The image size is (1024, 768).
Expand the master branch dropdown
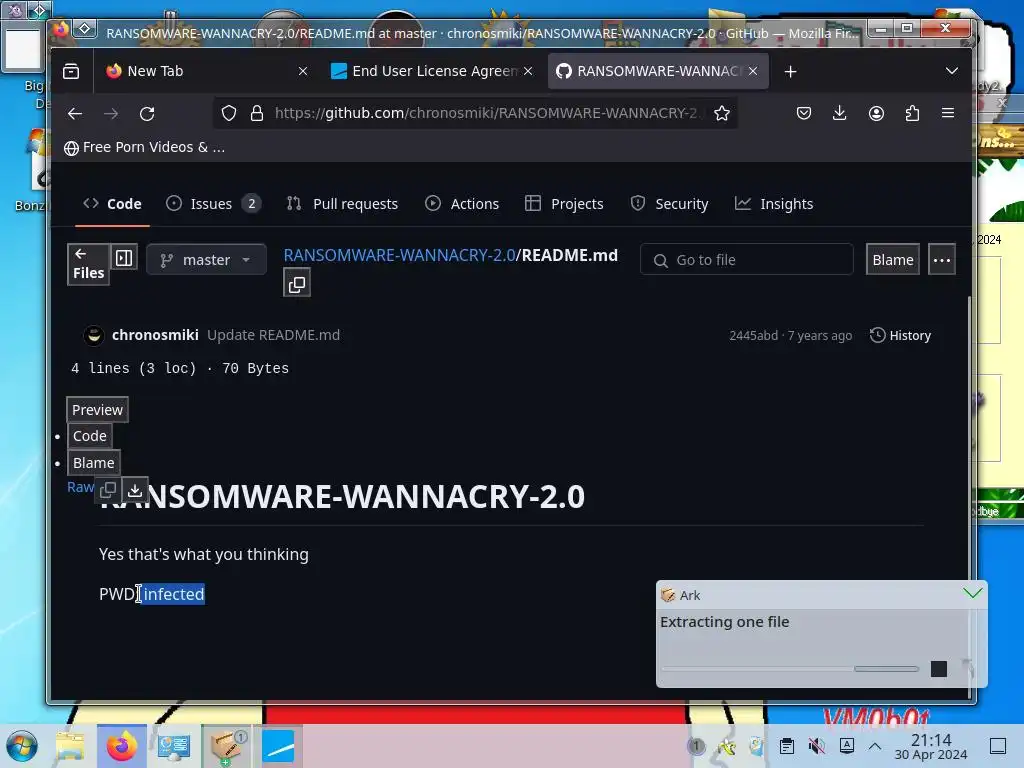[x=206, y=260]
